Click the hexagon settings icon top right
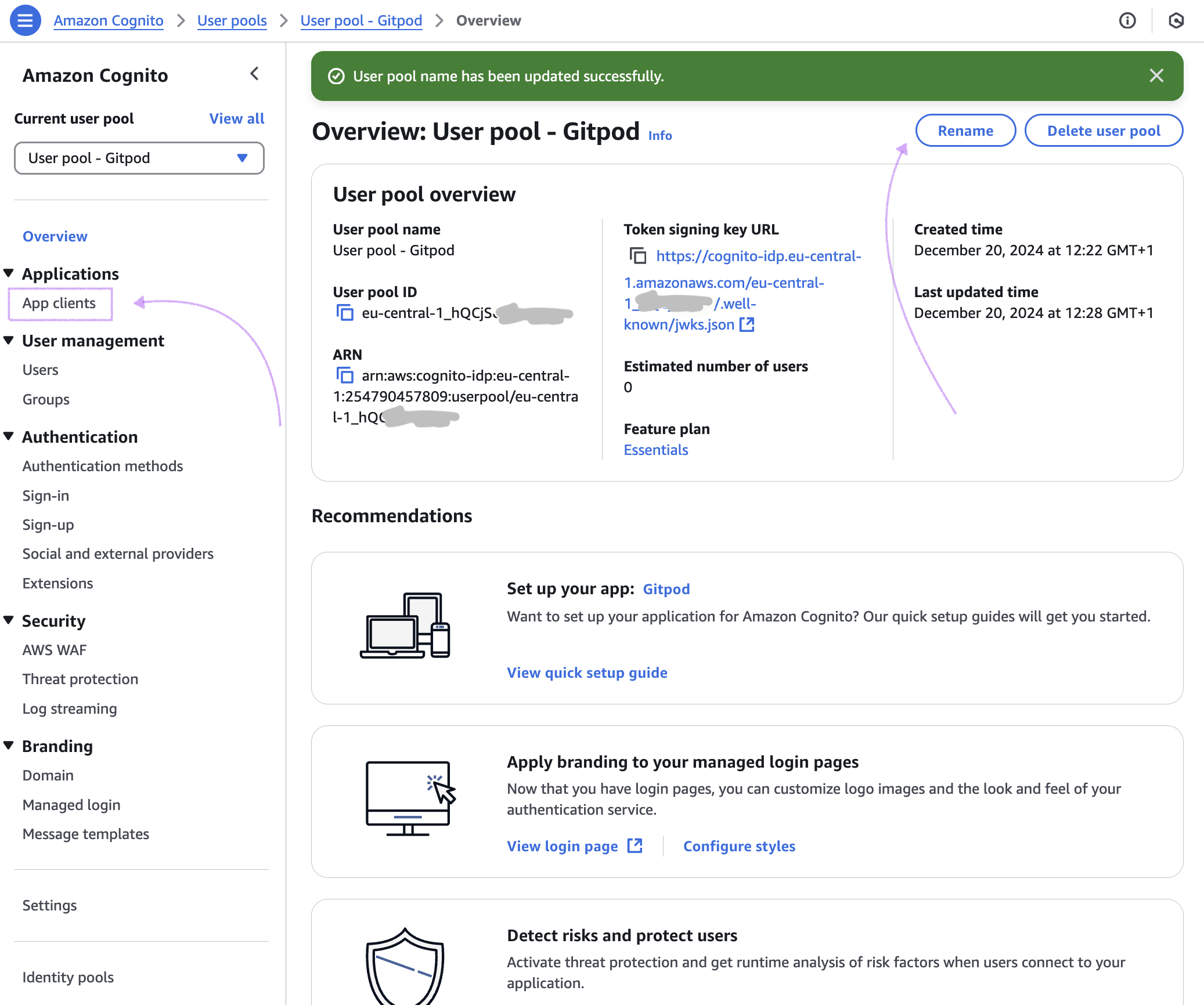 click(1176, 21)
